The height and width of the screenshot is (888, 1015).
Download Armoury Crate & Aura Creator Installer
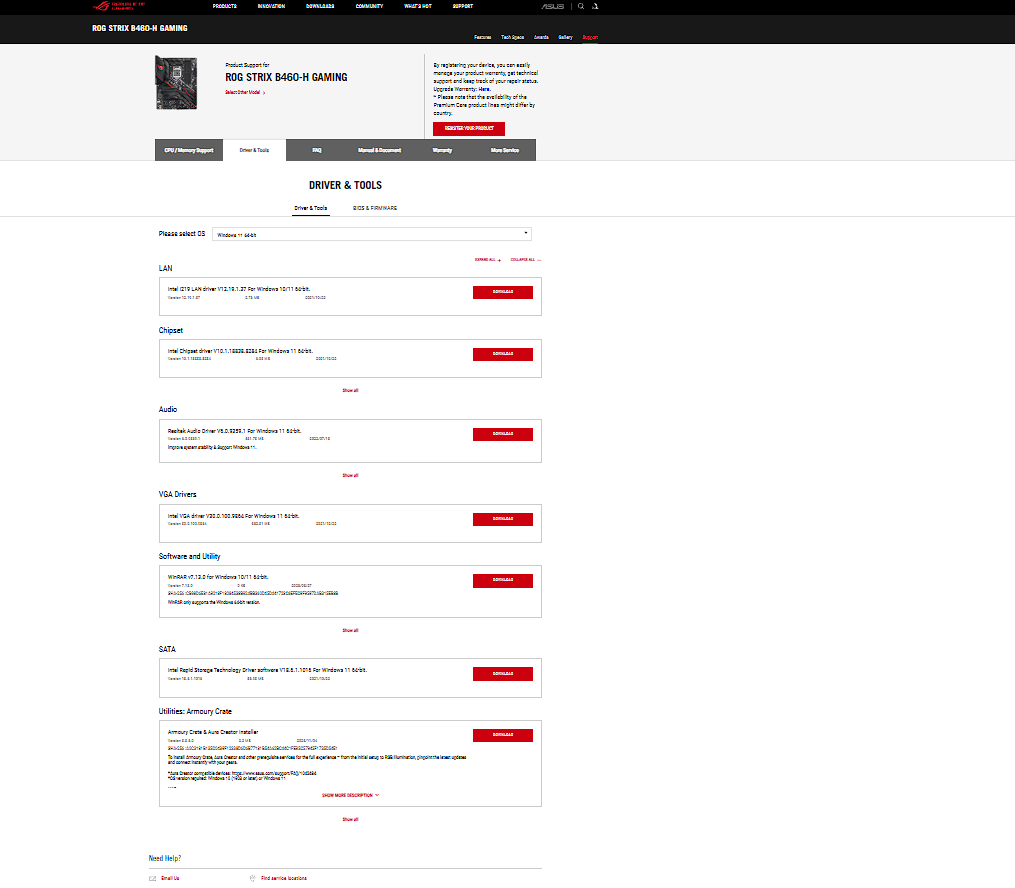coord(503,735)
